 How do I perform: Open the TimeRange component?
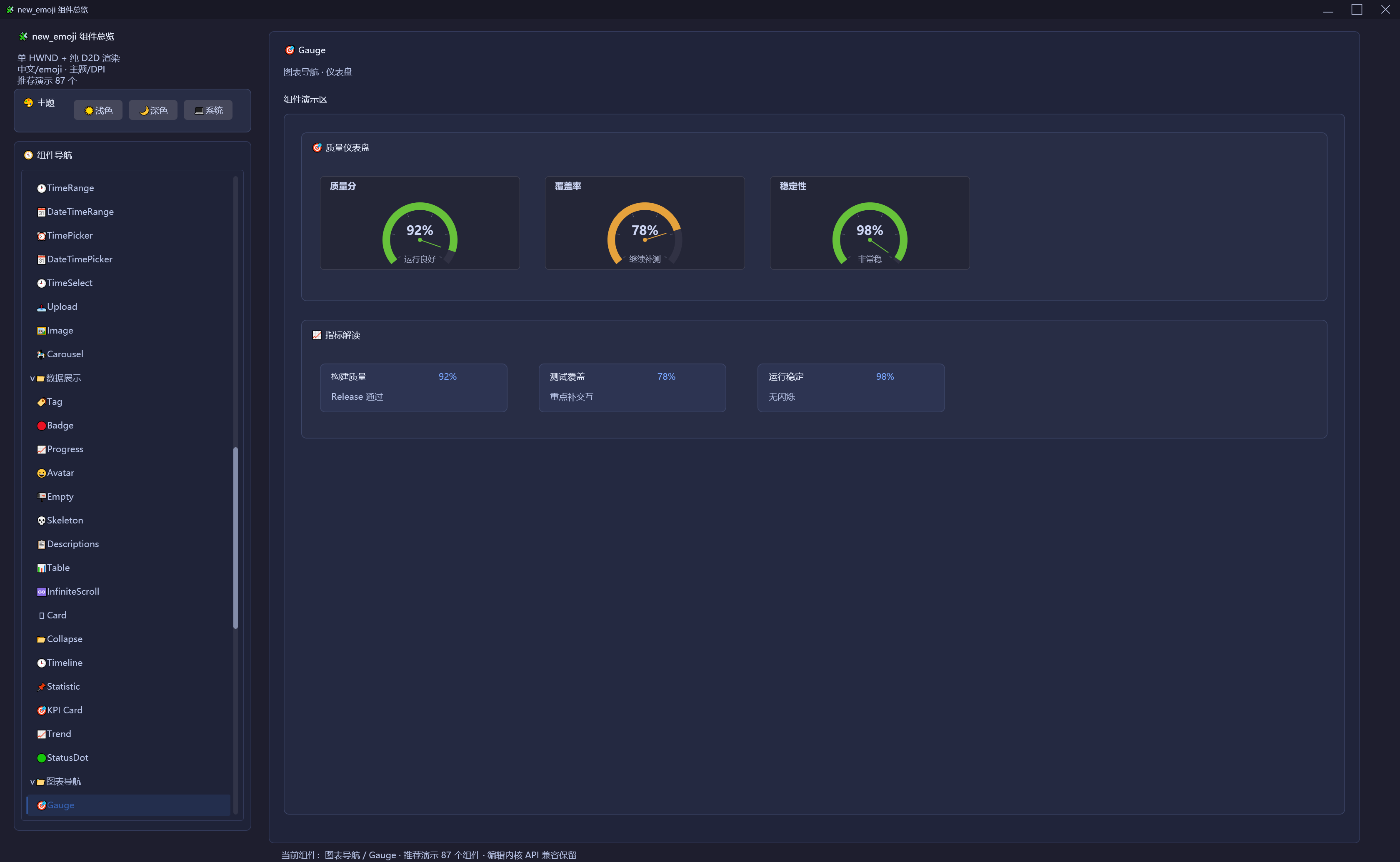click(128, 188)
